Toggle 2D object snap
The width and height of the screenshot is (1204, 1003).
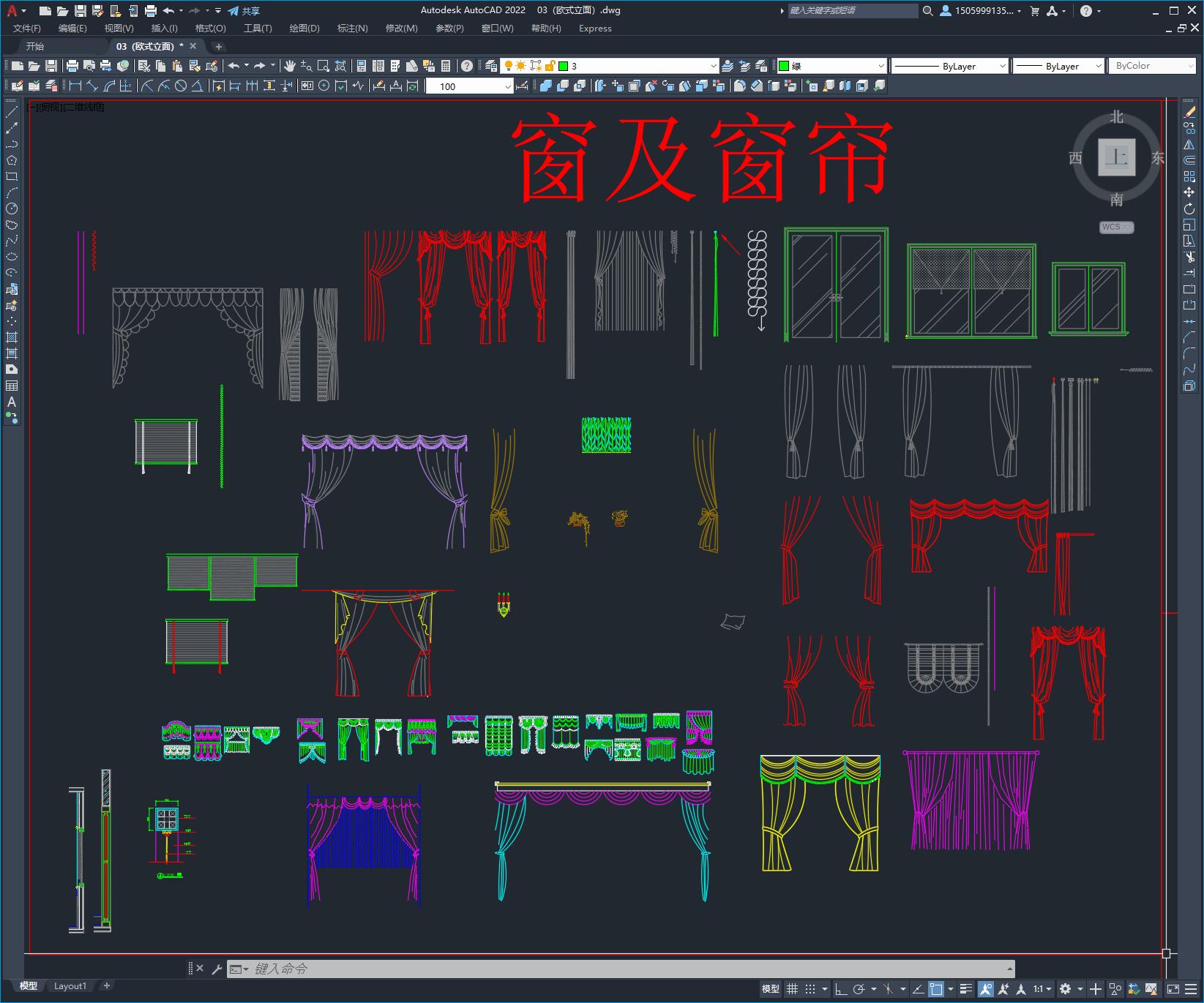936,989
